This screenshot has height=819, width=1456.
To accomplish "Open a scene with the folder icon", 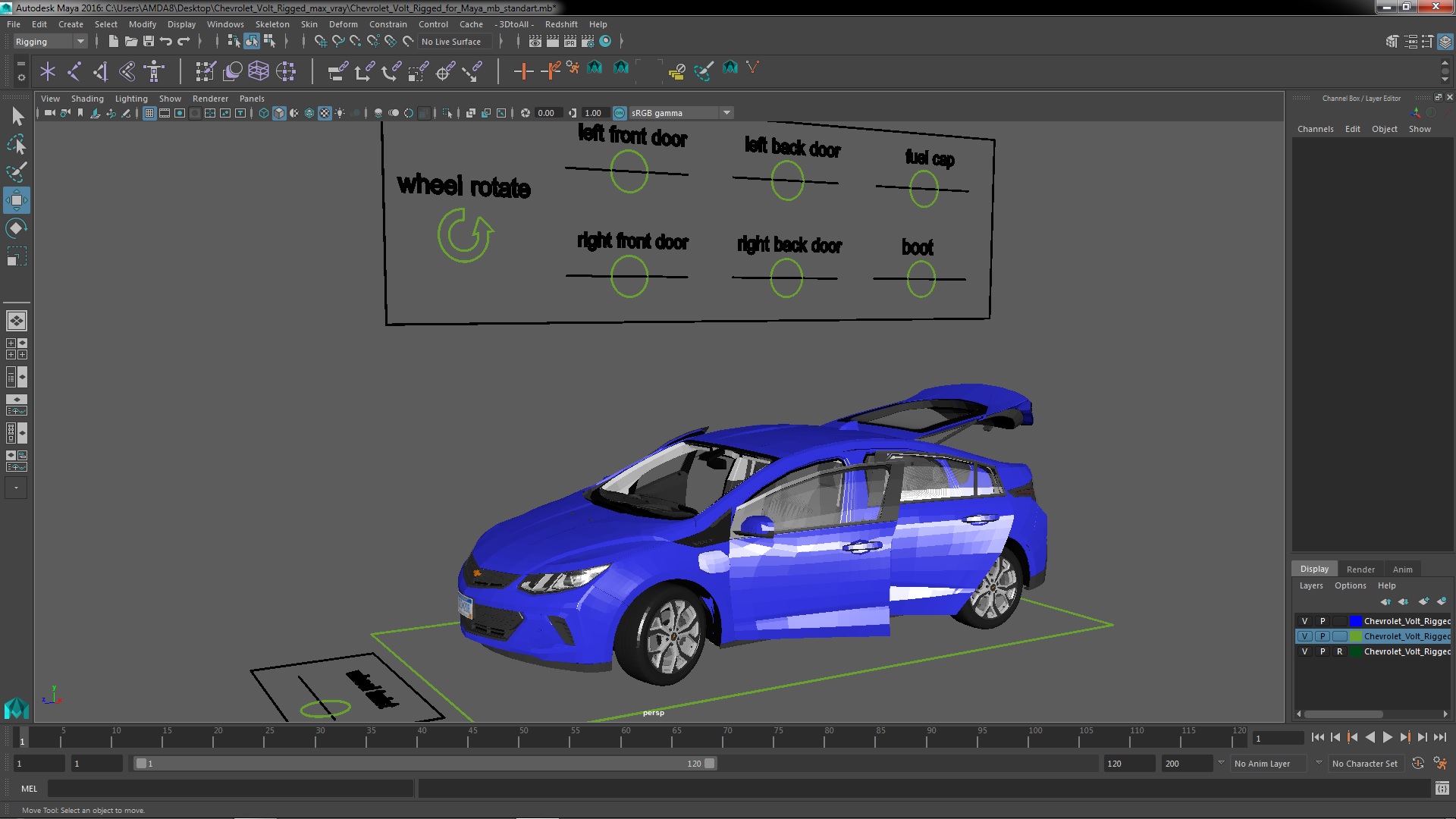I will click(131, 42).
